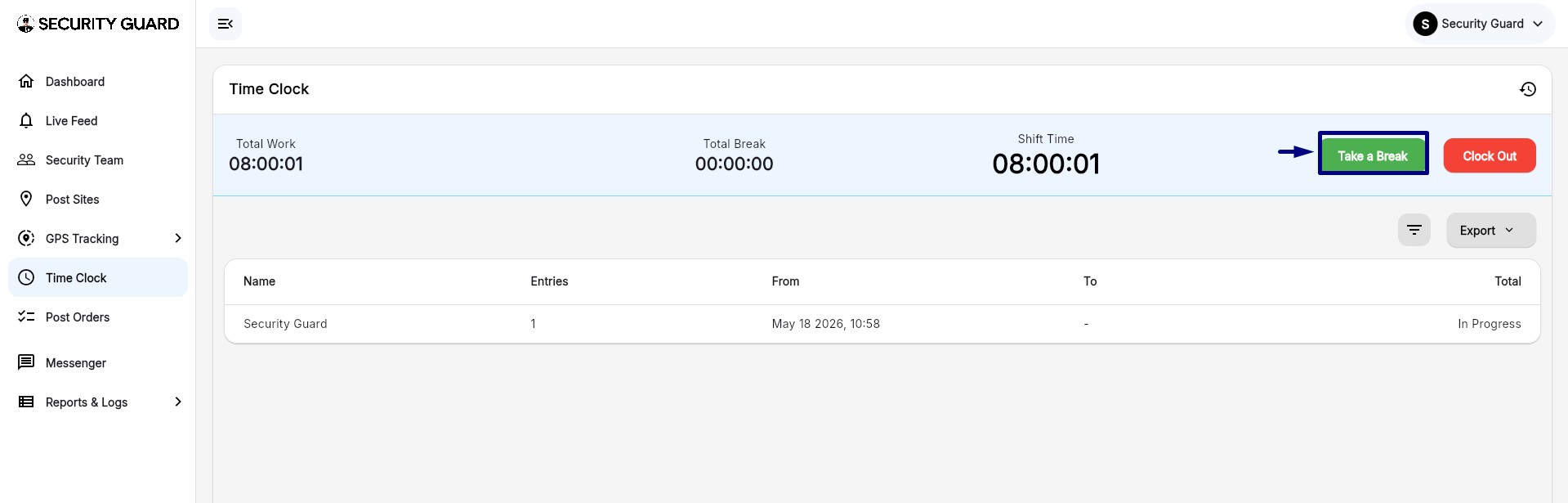The width and height of the screenshot is (1568, 503).
Task: Click the Time Clock clock icon
Action: point(26,277)
